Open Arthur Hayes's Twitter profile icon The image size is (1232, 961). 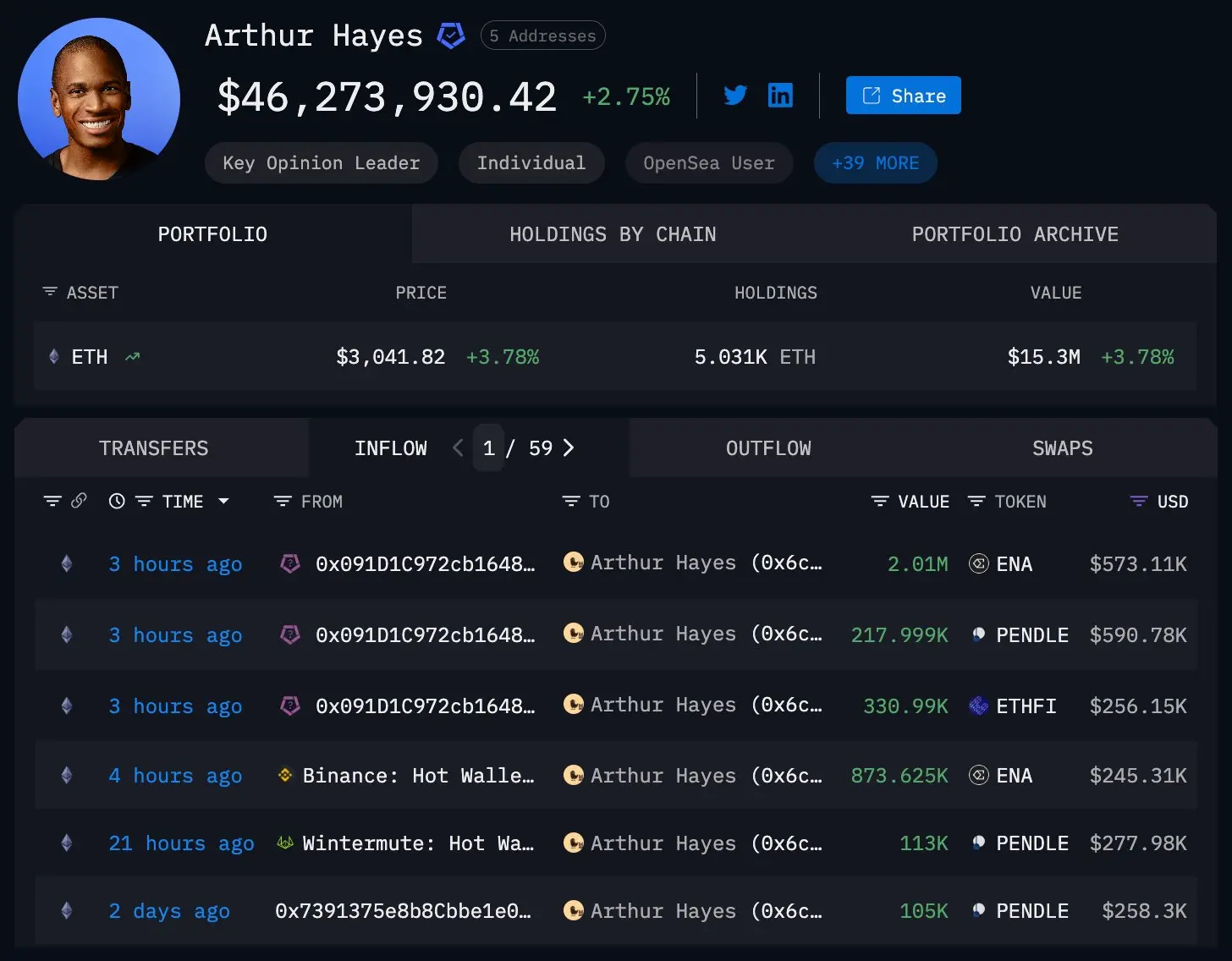pyautogui.click(x=735, y=95)
